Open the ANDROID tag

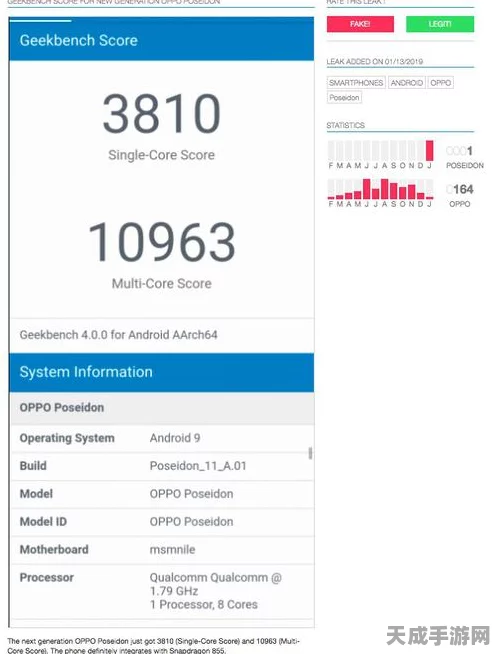click(407, 83)
